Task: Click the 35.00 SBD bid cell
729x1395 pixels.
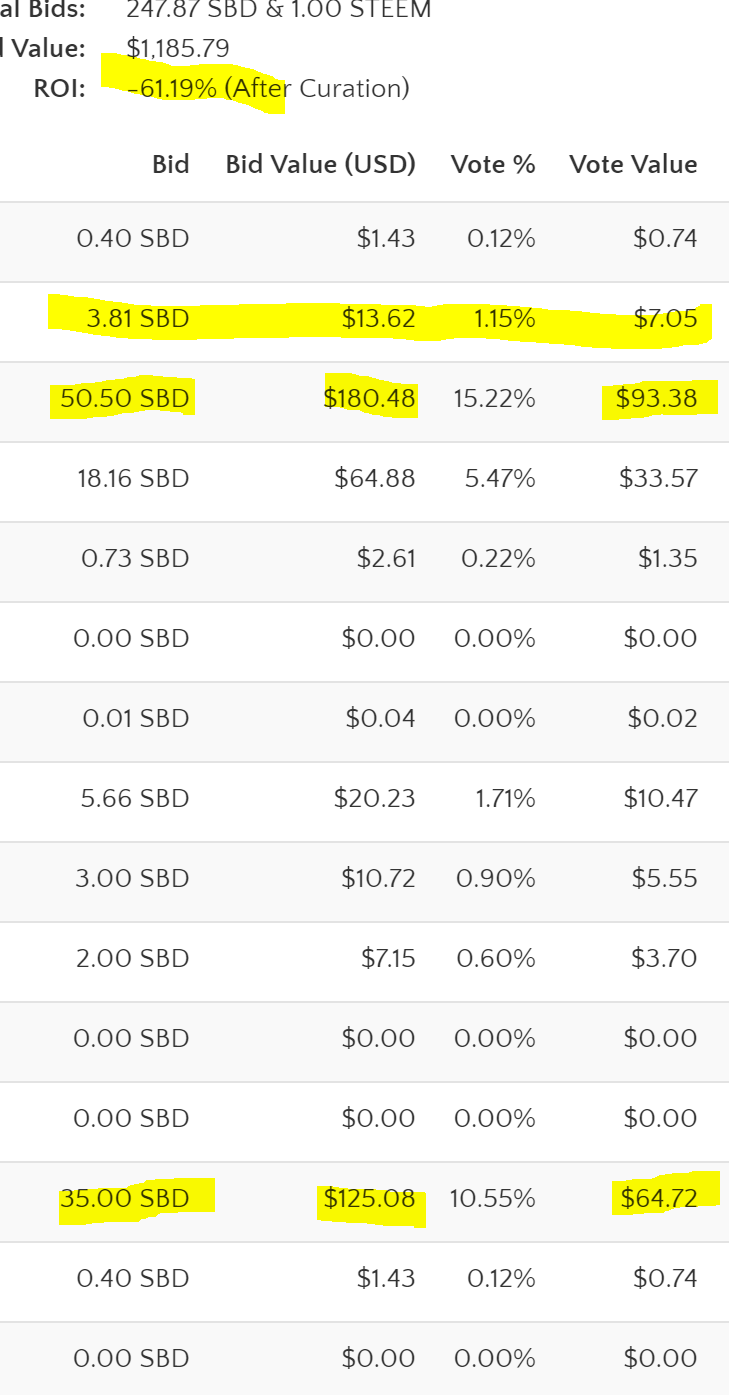Action: tap(124, 1198)
